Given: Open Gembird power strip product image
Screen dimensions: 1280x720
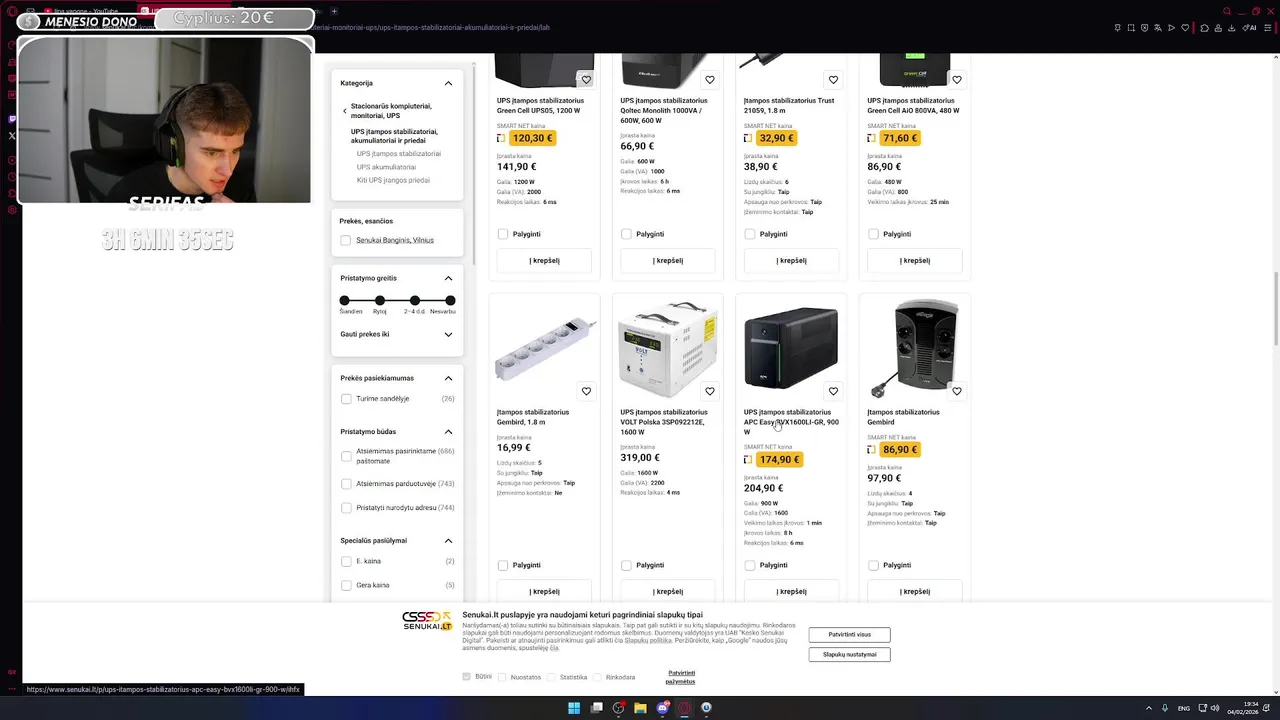Looking at the screenshot, I should [x=544, y=350].
